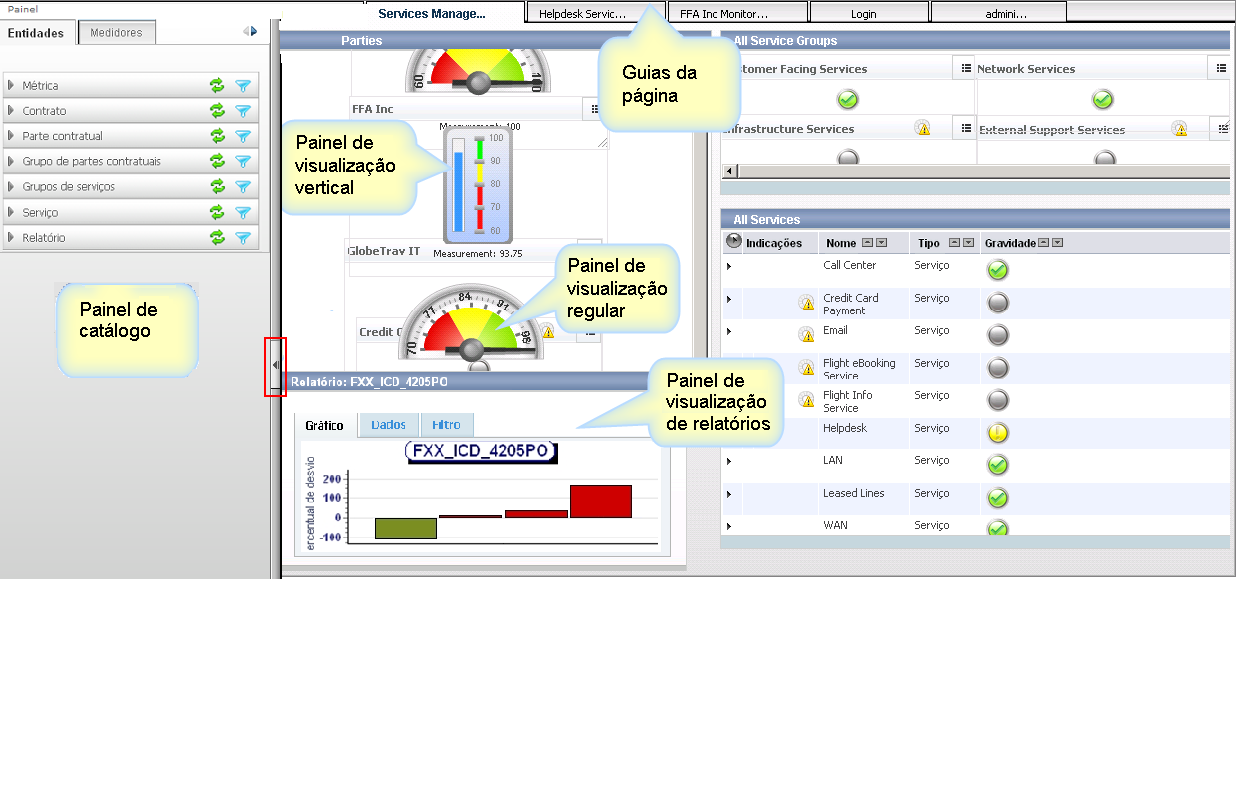Screen dimensions: 1236x807
Task: Expand the LAN service row
Action: [x=729, y=461]
